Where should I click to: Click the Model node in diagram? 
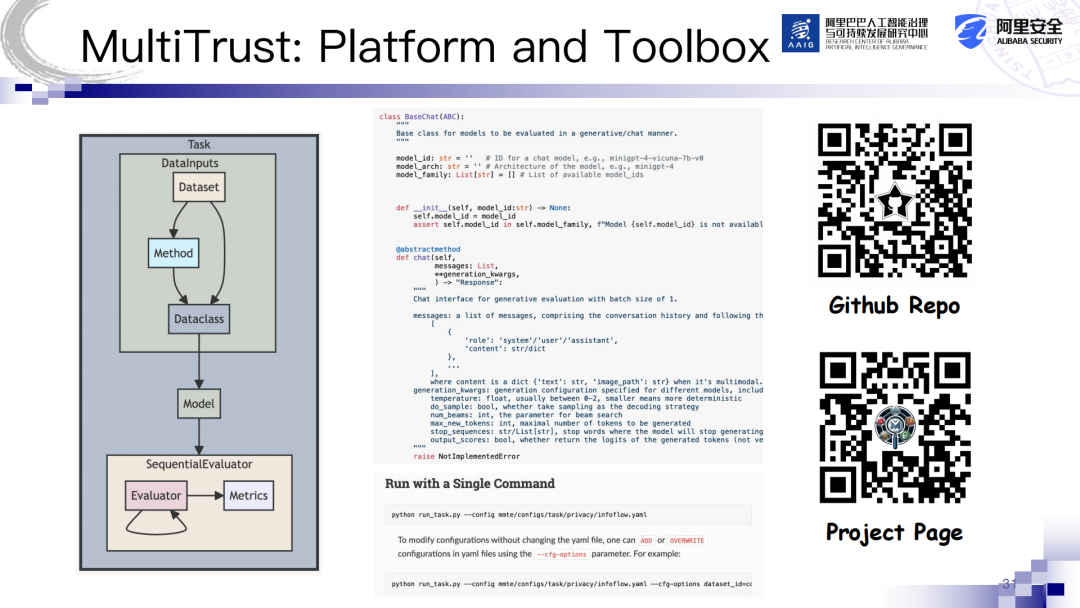click(x=198, y=403)
